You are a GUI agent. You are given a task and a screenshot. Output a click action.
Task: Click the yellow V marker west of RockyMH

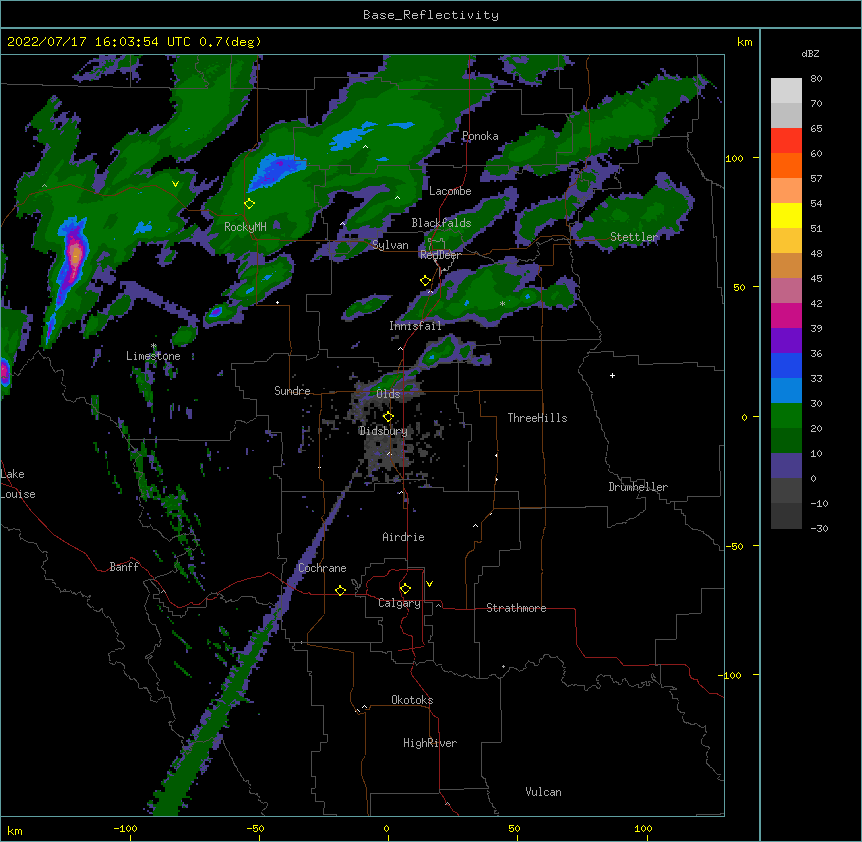[175, 184]
